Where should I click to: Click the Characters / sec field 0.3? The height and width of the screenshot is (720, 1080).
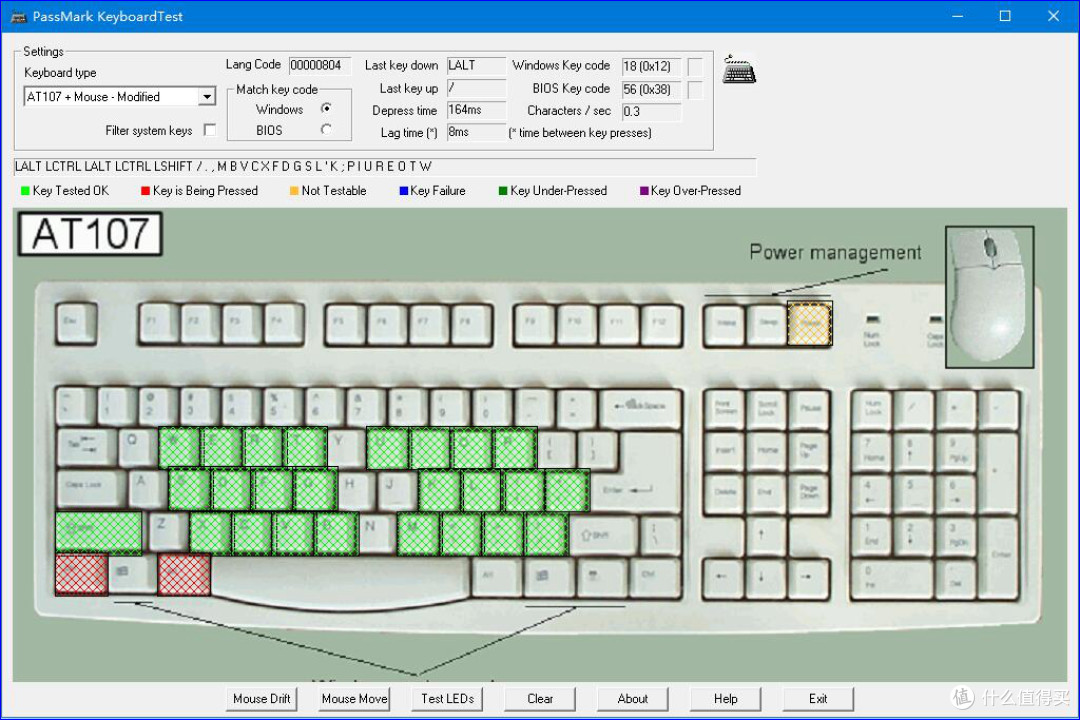[x=651, y=112]
